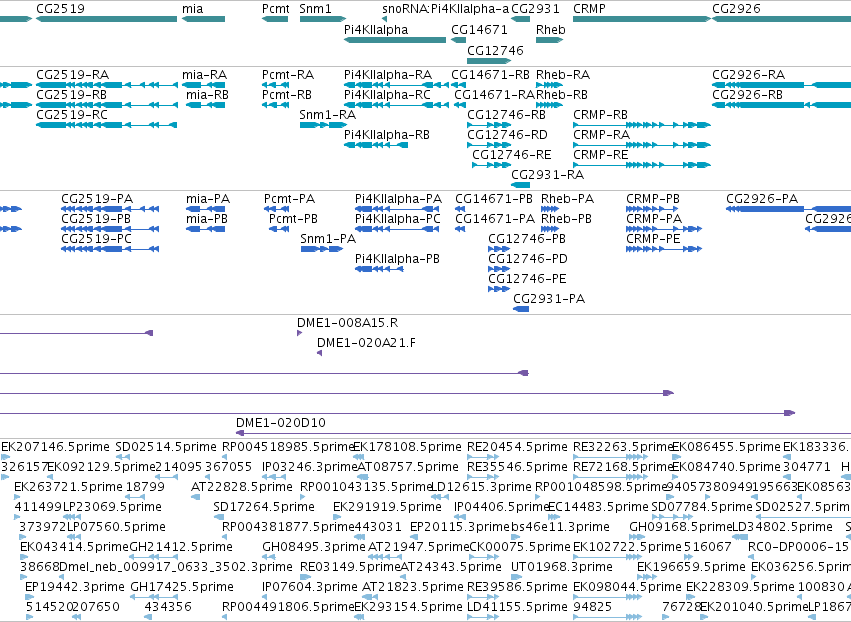The image size is (851, 622).
Task: Select EST EK291919.5prime
Action: click(x=388, y=507)
